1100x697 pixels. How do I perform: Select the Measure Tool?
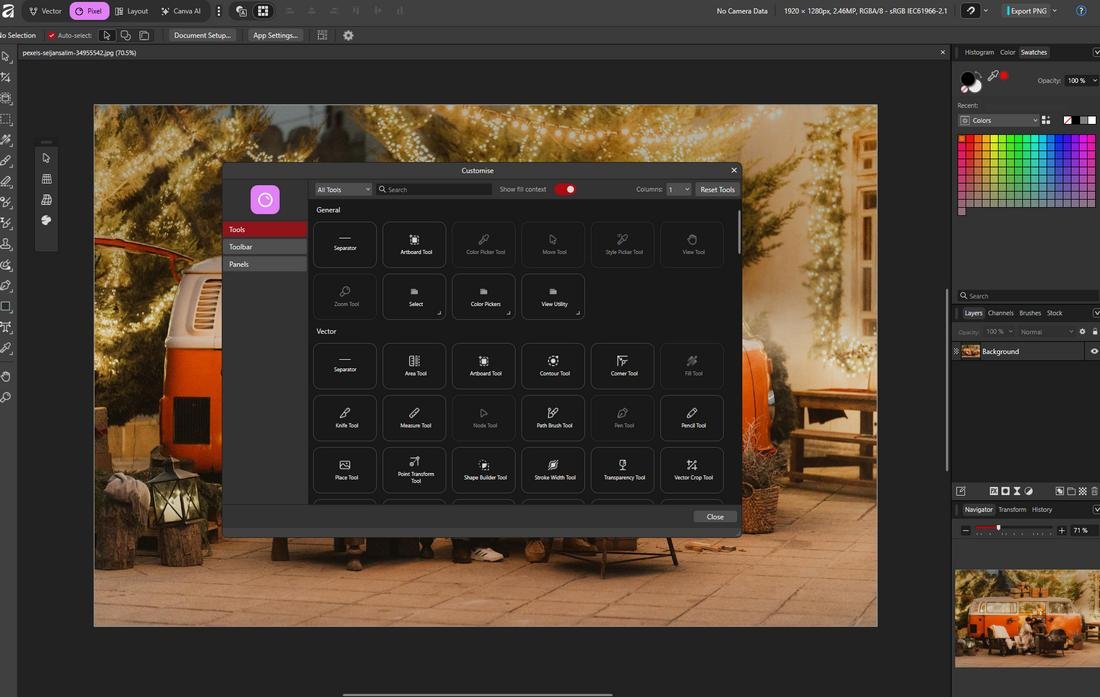(414, 417)
